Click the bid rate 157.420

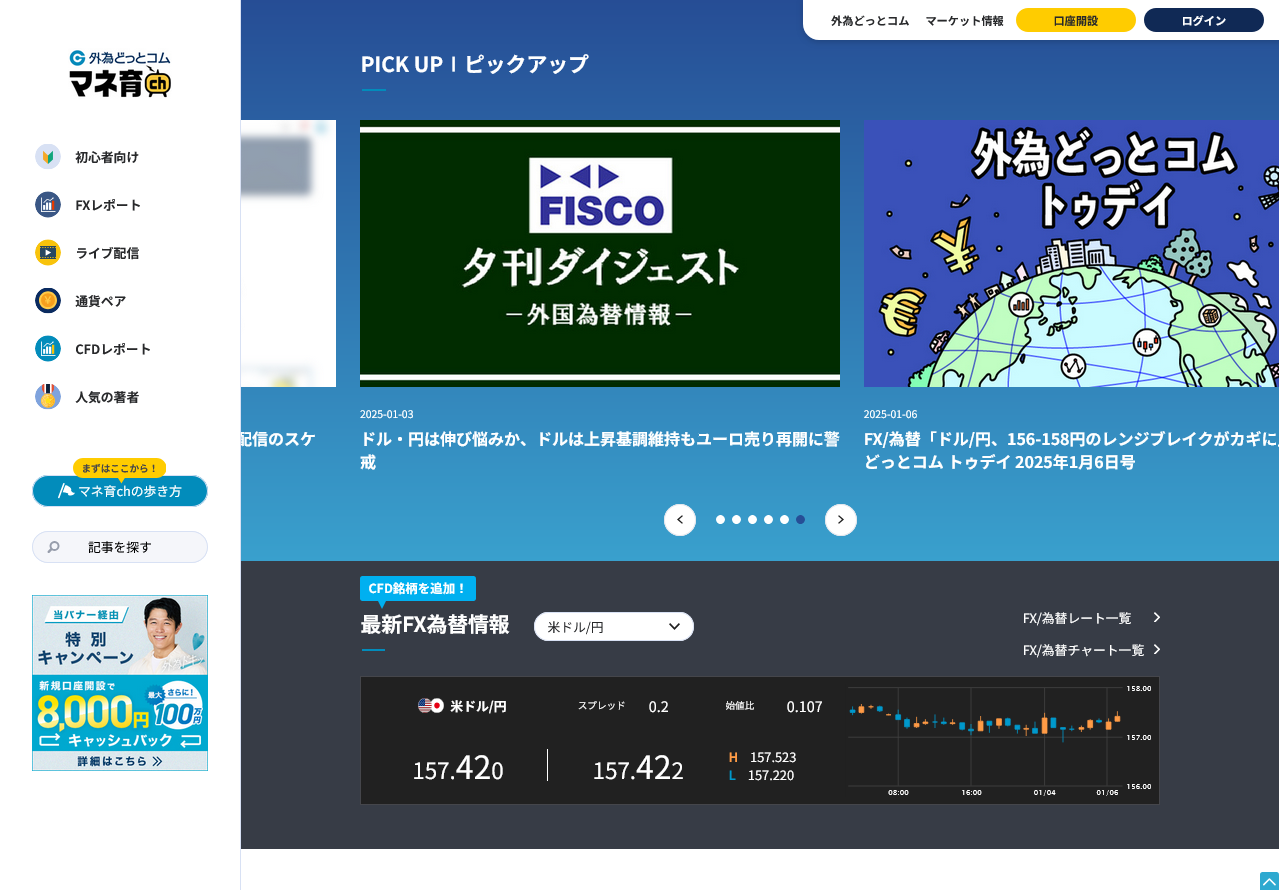click(x=458, y=768)
